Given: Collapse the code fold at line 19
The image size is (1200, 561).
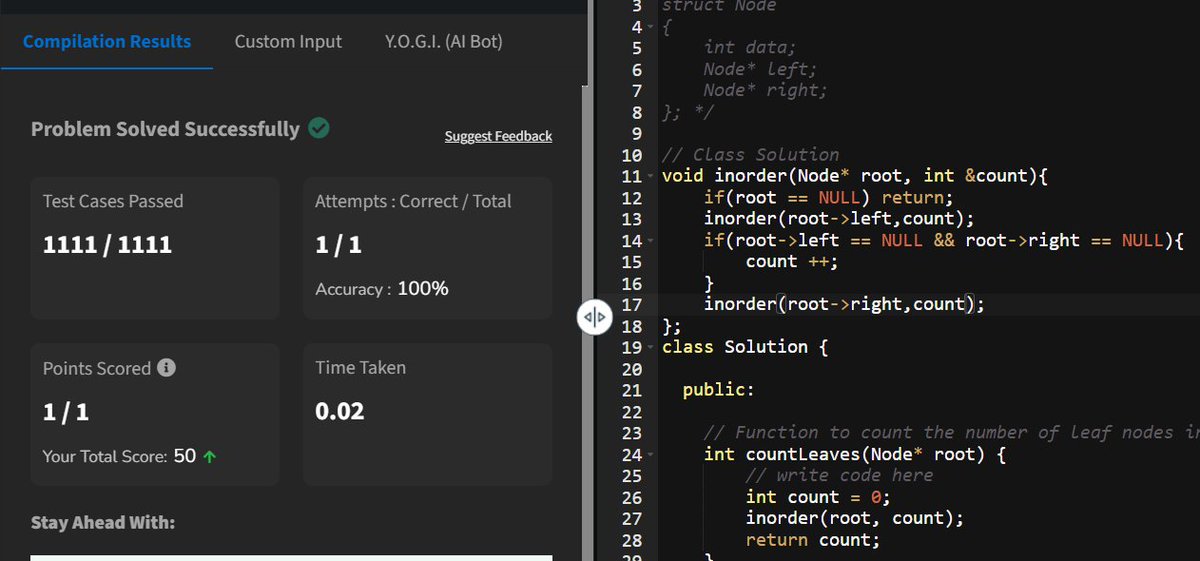Looking at the screenshot, I should point(650,347).
